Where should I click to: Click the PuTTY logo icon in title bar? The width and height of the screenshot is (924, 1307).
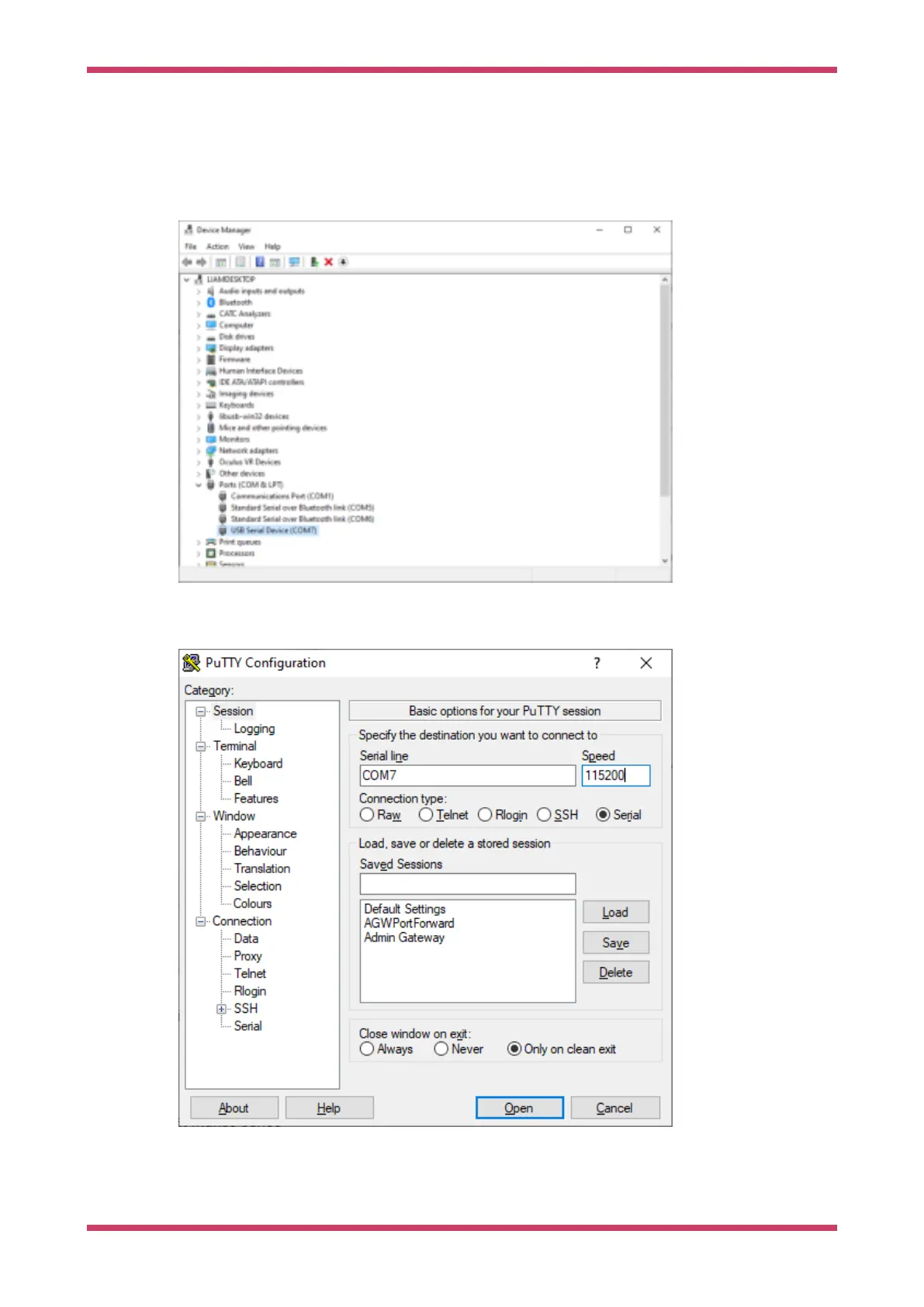tap(191, 663)
